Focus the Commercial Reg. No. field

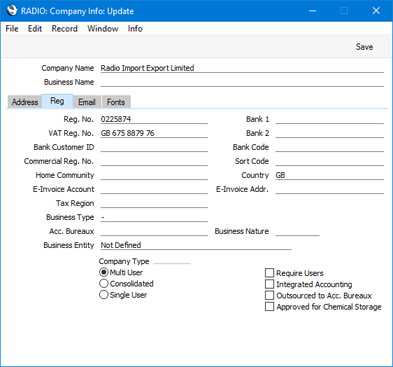click(x=154, y=161)
